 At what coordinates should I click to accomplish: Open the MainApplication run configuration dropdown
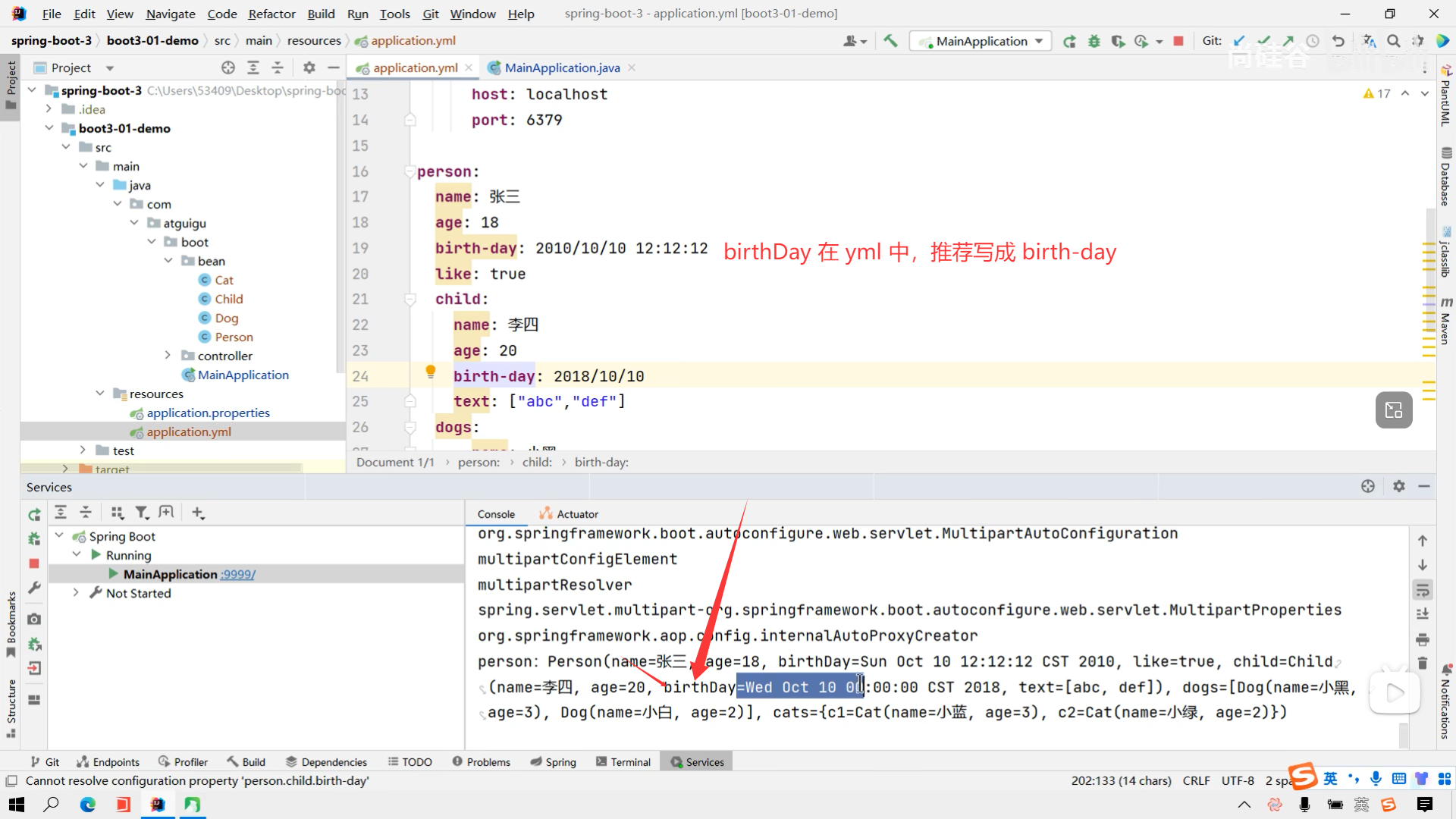tap(981, 41)
